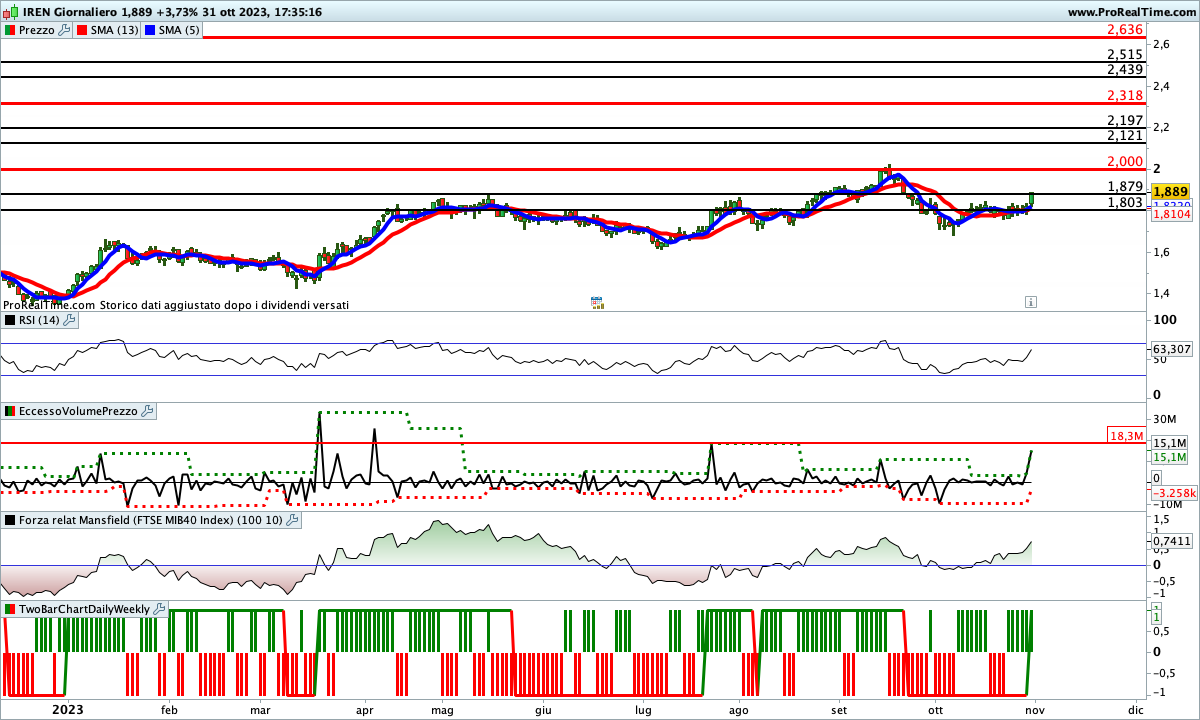
Task: Click the 2,197 level label
Action: pyautogui.click(x=1125, y=120)
